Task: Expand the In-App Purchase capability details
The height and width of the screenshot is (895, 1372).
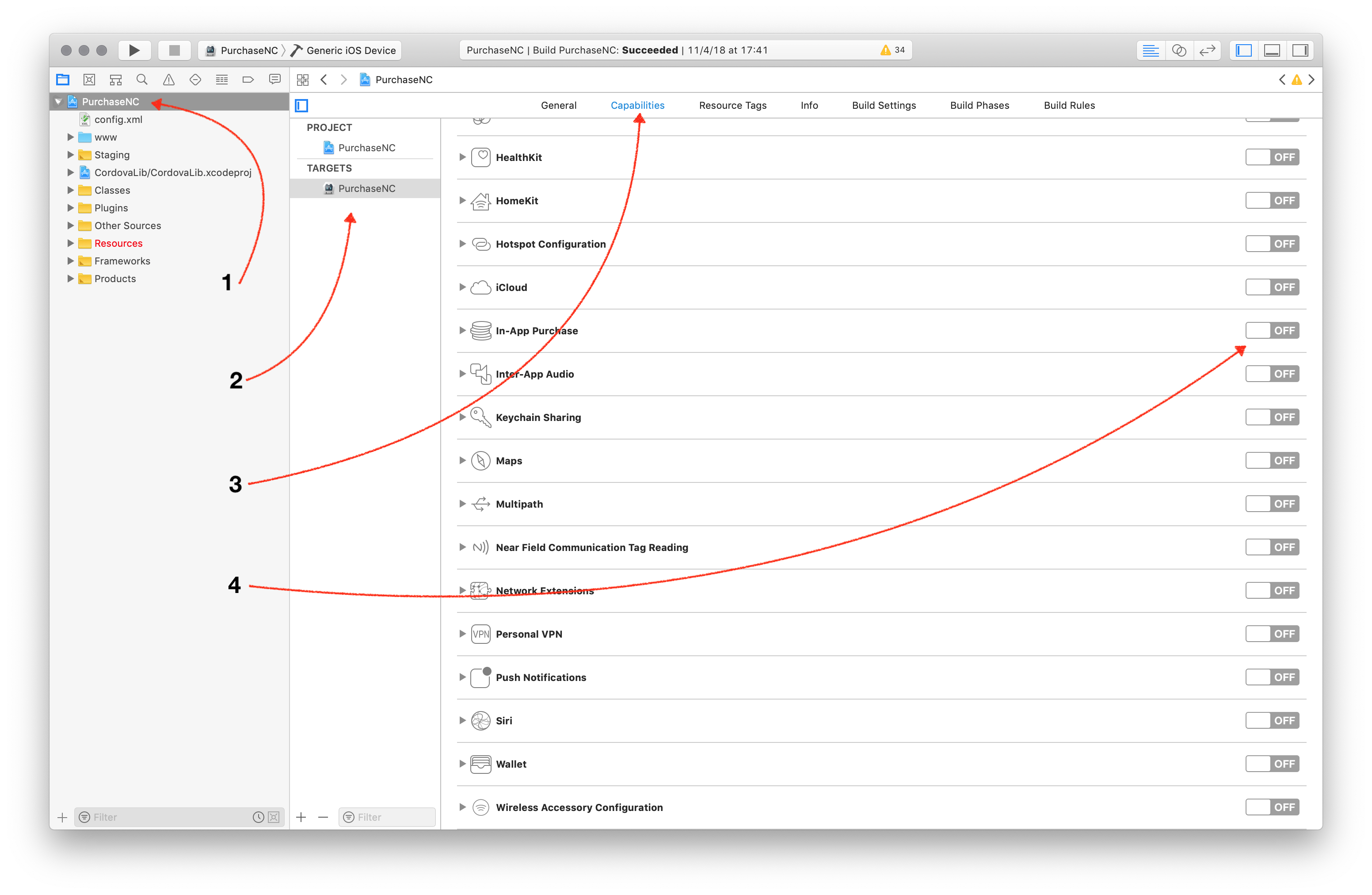Action: point(462,330)
